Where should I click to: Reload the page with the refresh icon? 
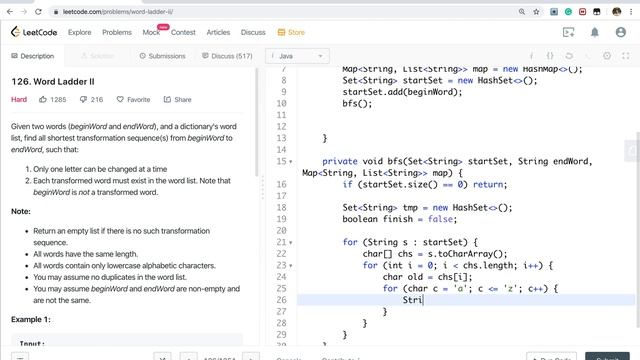pos(38,12)
